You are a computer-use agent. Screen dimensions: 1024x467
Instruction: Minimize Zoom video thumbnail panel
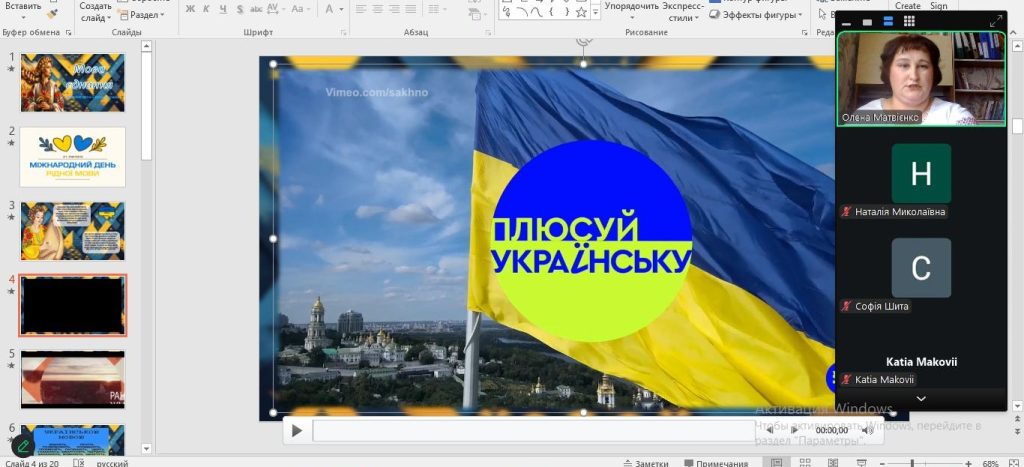tap(846, 22)
